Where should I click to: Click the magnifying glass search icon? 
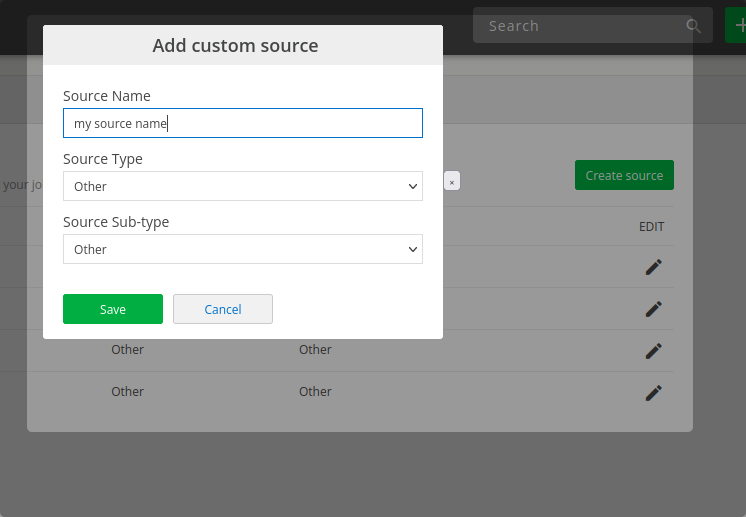pyautogui.click(x=694, y=26)
